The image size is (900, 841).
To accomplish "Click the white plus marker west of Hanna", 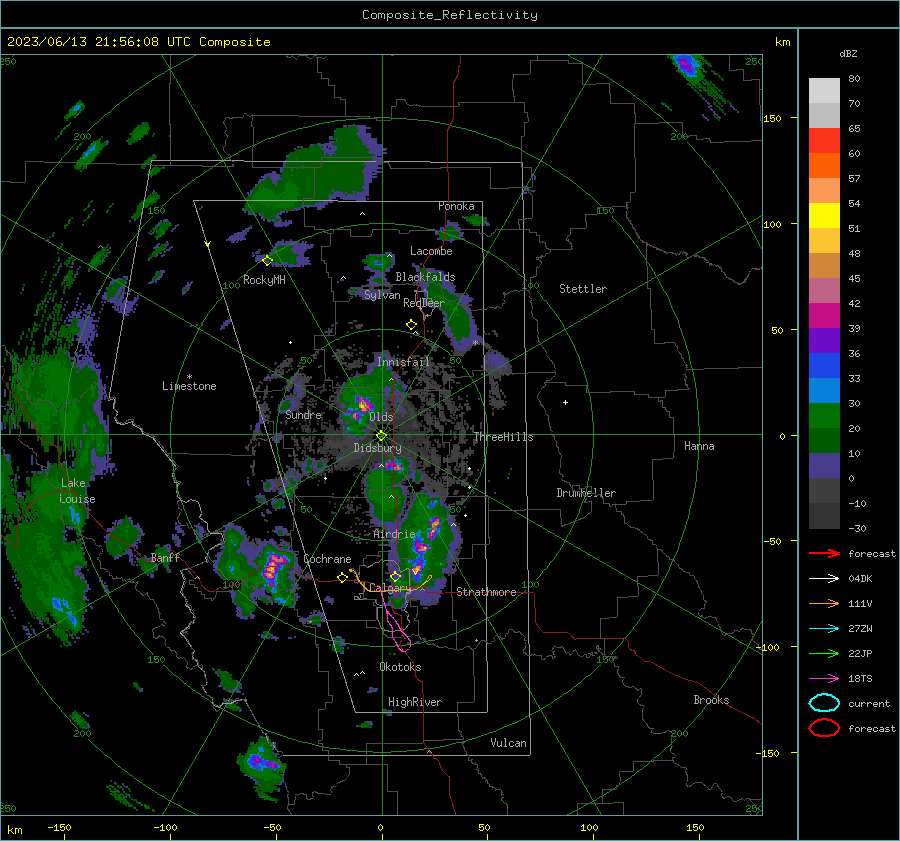I will (x=565, y=402).
